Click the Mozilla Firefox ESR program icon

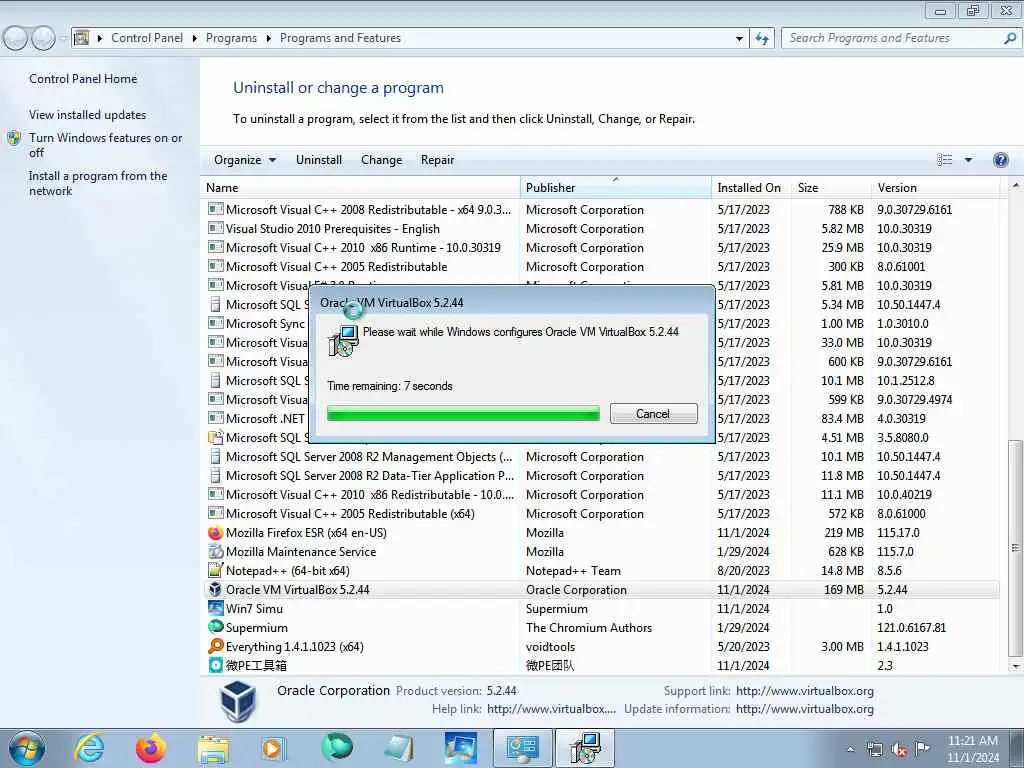(215, 533)
